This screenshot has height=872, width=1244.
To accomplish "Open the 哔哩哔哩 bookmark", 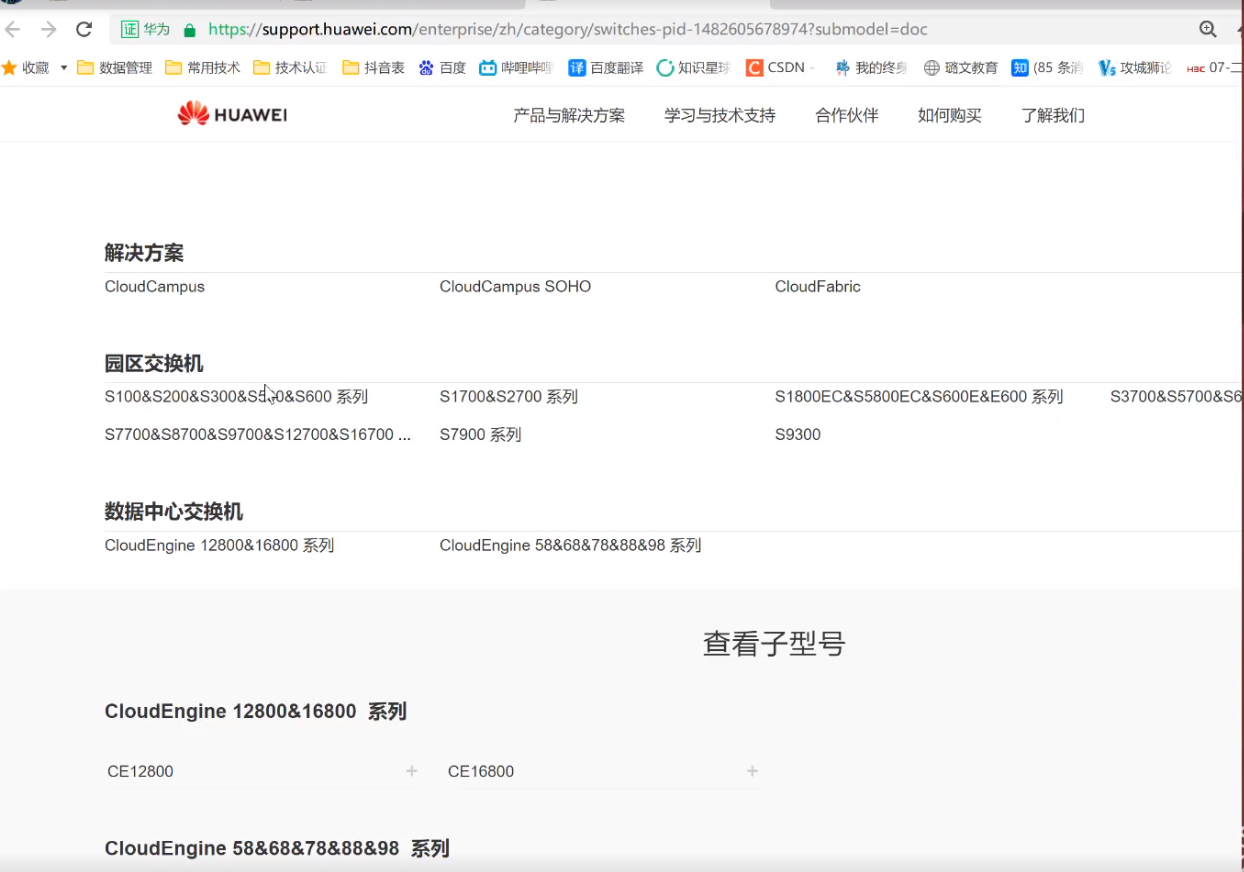I will 516,68.
